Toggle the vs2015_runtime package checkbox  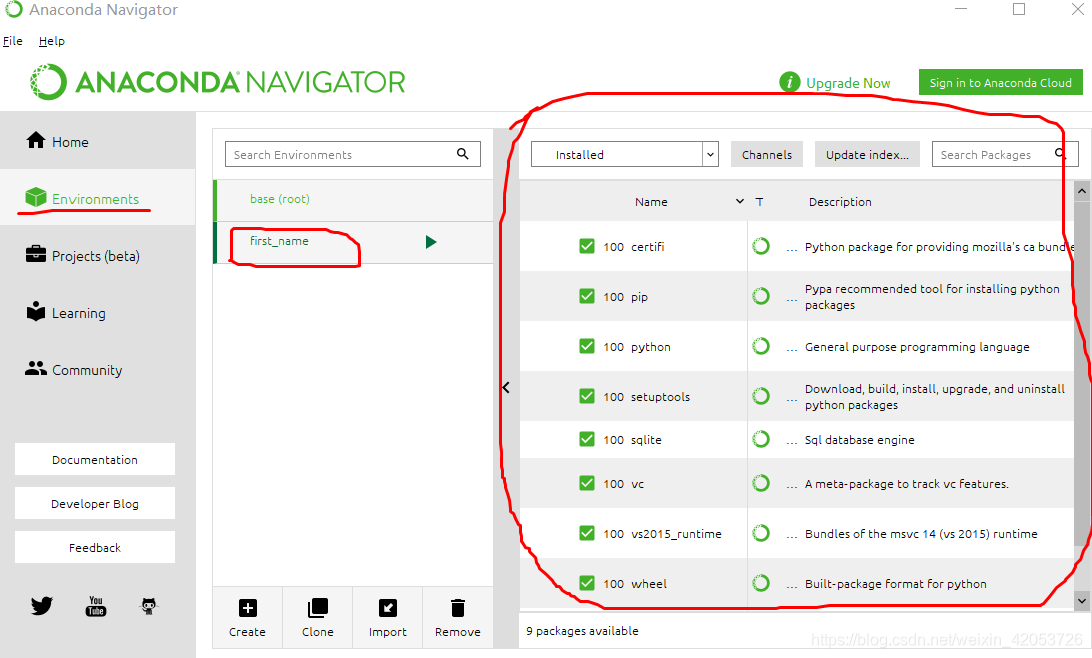coord(587,533)
